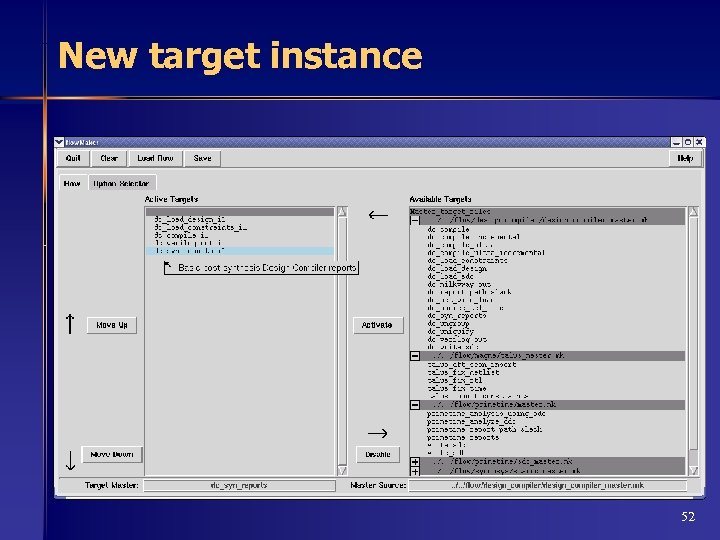Click the Activate button
Screen dimensions: 720x540
pyautogui.click(x=377, y=325)
